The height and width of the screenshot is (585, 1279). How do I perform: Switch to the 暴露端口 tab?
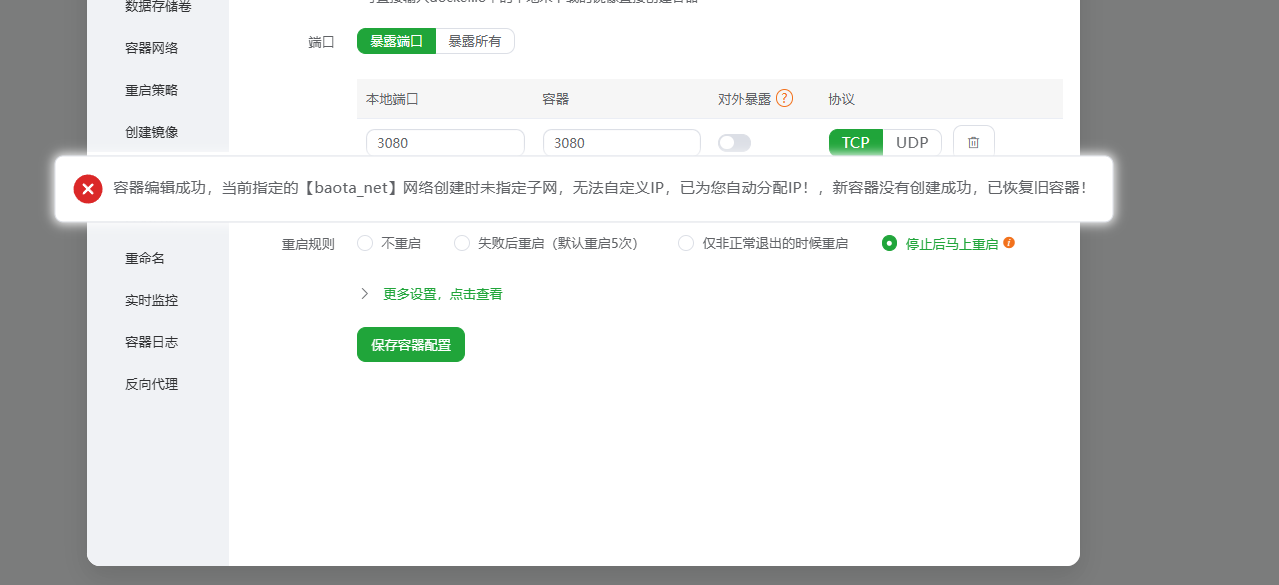pos(396,41)
